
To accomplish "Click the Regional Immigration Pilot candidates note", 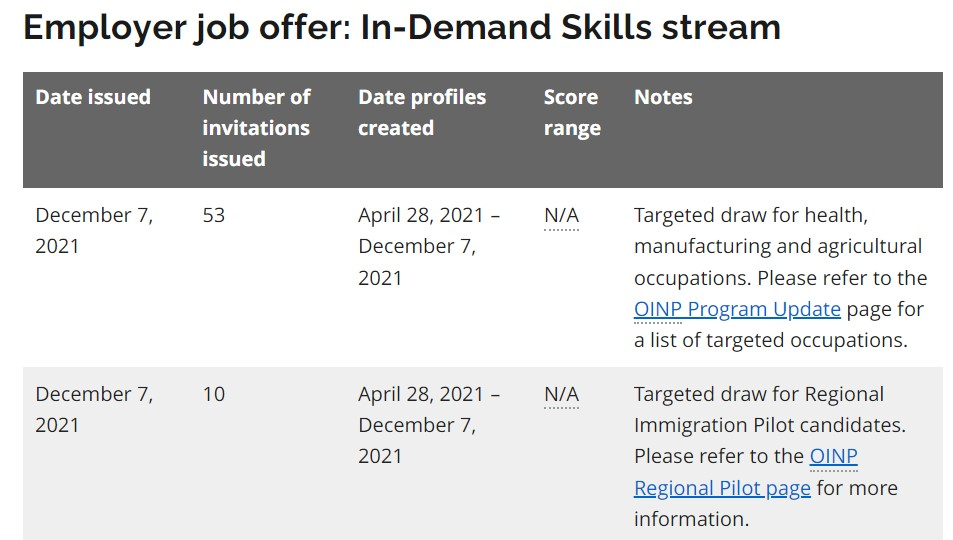I will tap(769, 410).
